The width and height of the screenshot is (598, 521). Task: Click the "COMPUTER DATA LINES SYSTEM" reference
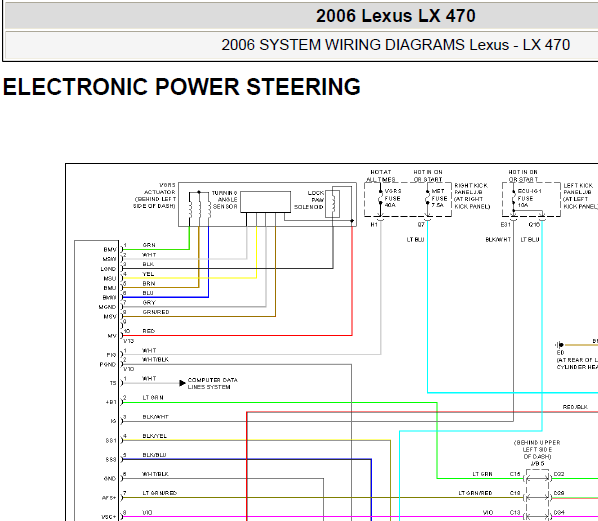(212, 383)
